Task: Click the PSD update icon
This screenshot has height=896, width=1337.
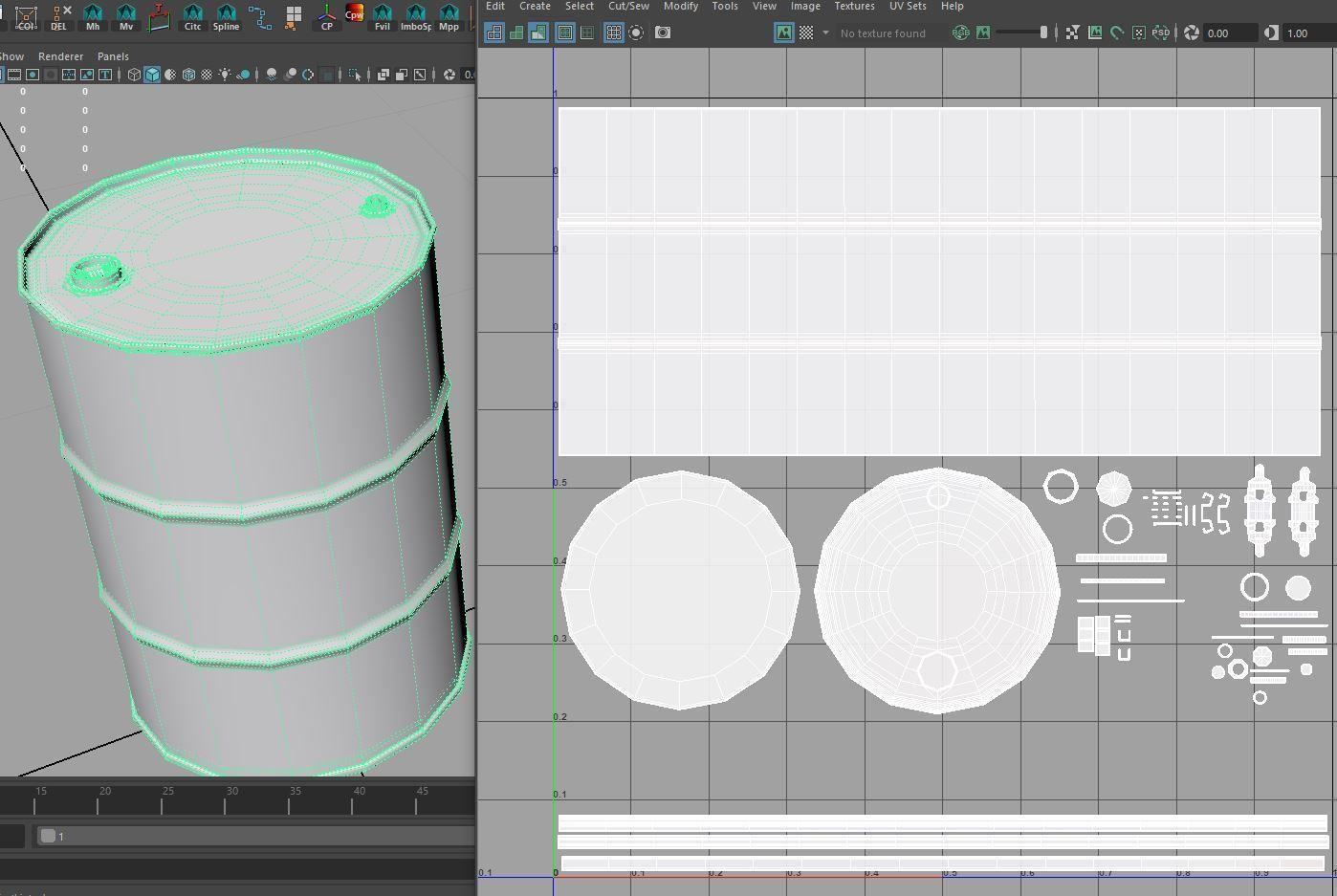Action: [x=1160, y=33]
